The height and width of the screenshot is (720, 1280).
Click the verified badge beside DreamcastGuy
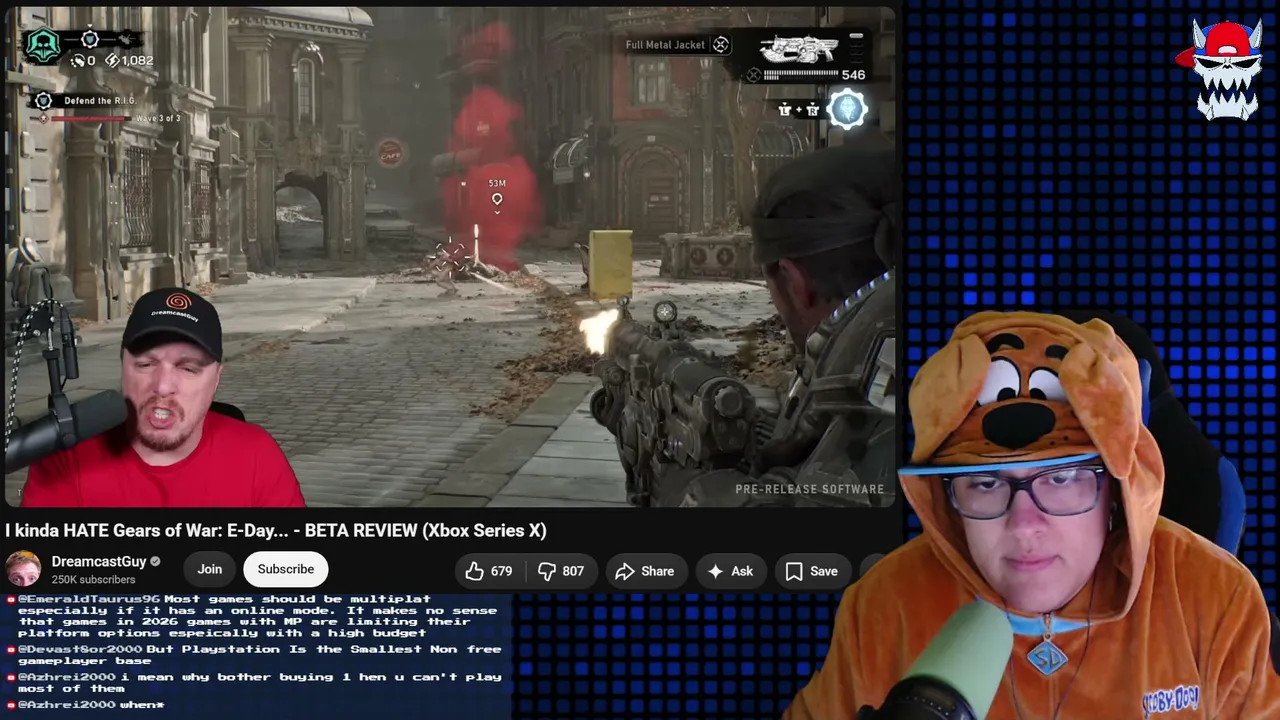coord(155,562)
